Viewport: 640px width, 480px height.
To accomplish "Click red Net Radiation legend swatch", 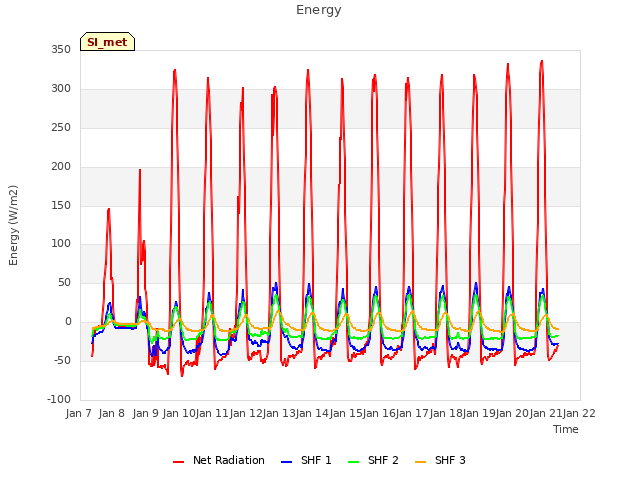I will click(178, 462).
